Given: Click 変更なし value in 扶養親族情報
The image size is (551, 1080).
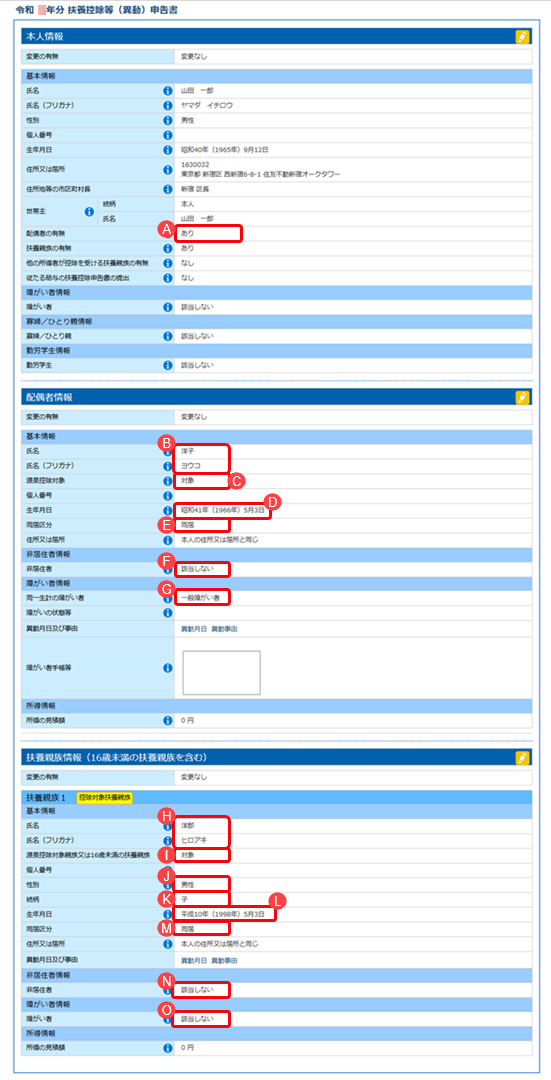Looking at the screenshot, I should click(x=194, y=777).
